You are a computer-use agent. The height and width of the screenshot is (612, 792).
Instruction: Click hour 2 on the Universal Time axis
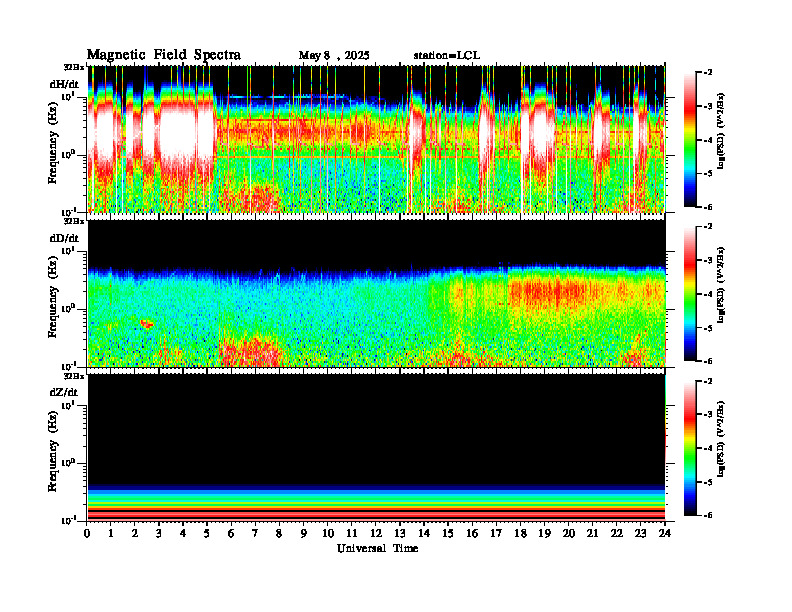pos(135,533)
